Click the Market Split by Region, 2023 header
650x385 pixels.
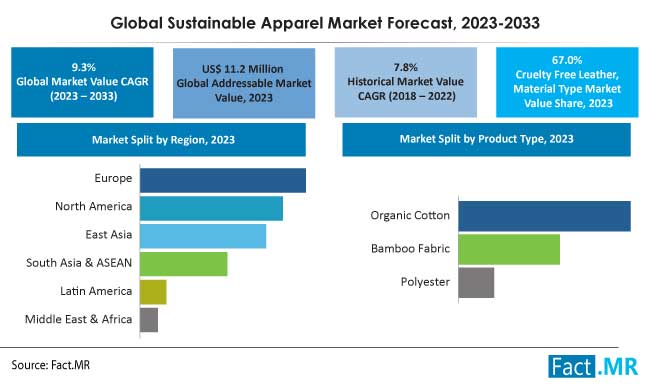(161, 140)
